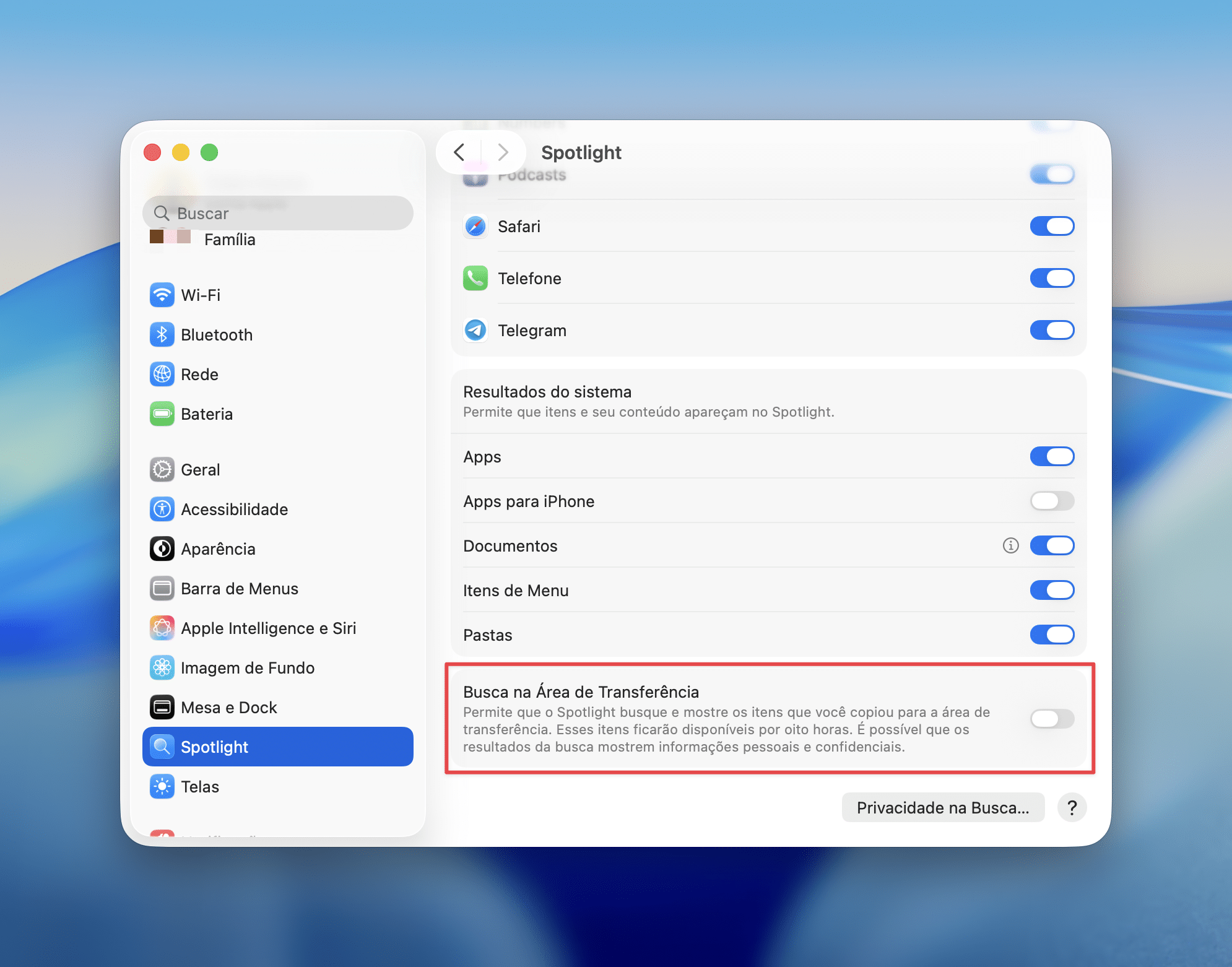Select the Bluetooth icon in sidebar

pyautogui.click(x=162, y=335)
